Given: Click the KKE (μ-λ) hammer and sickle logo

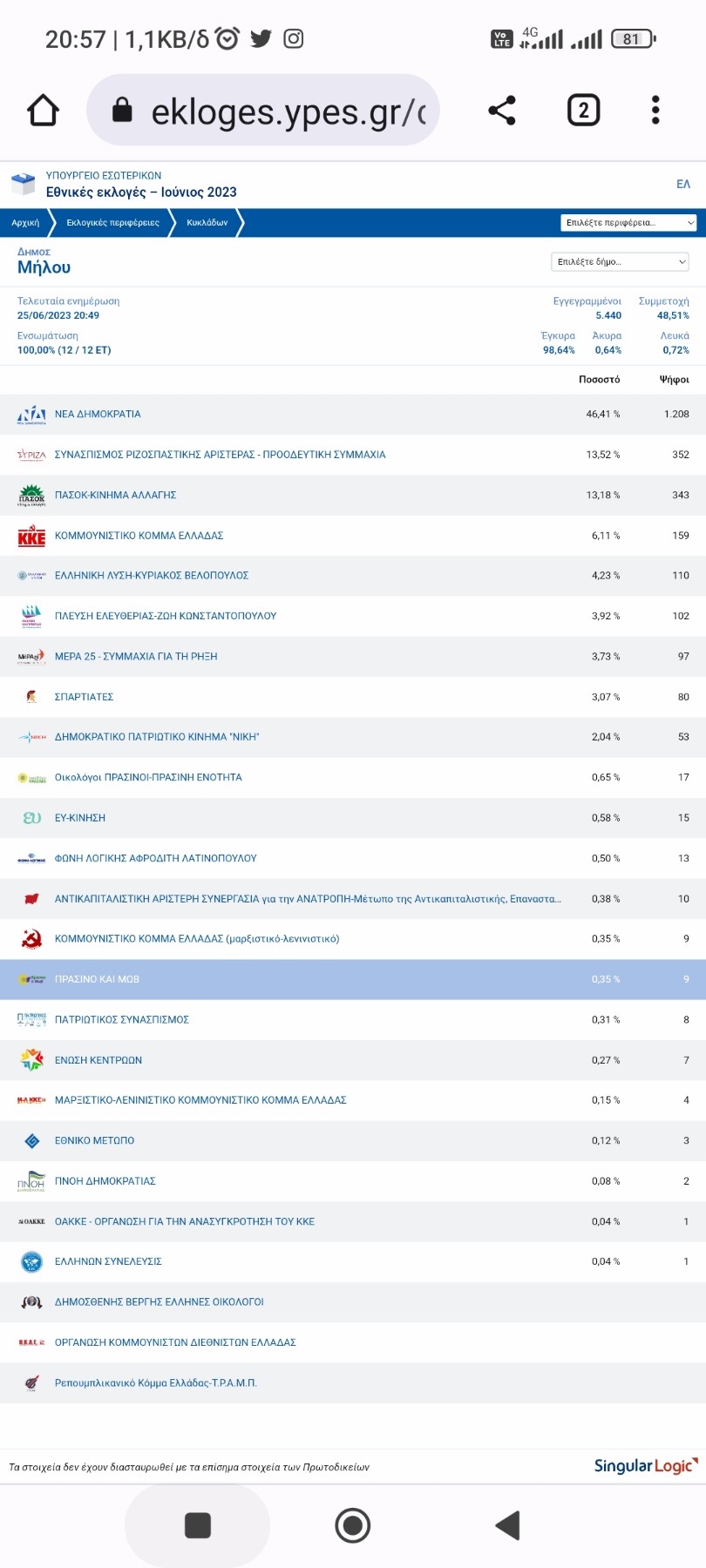Looking at the screenshot, I should coord(31,939).
